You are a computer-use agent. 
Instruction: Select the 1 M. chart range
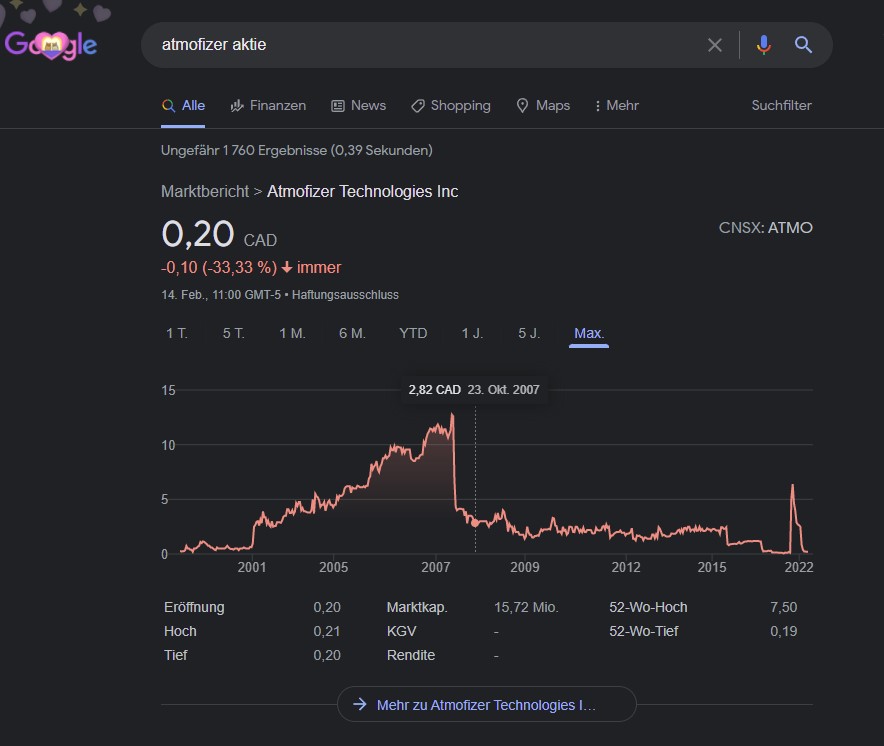pos(292,333)
